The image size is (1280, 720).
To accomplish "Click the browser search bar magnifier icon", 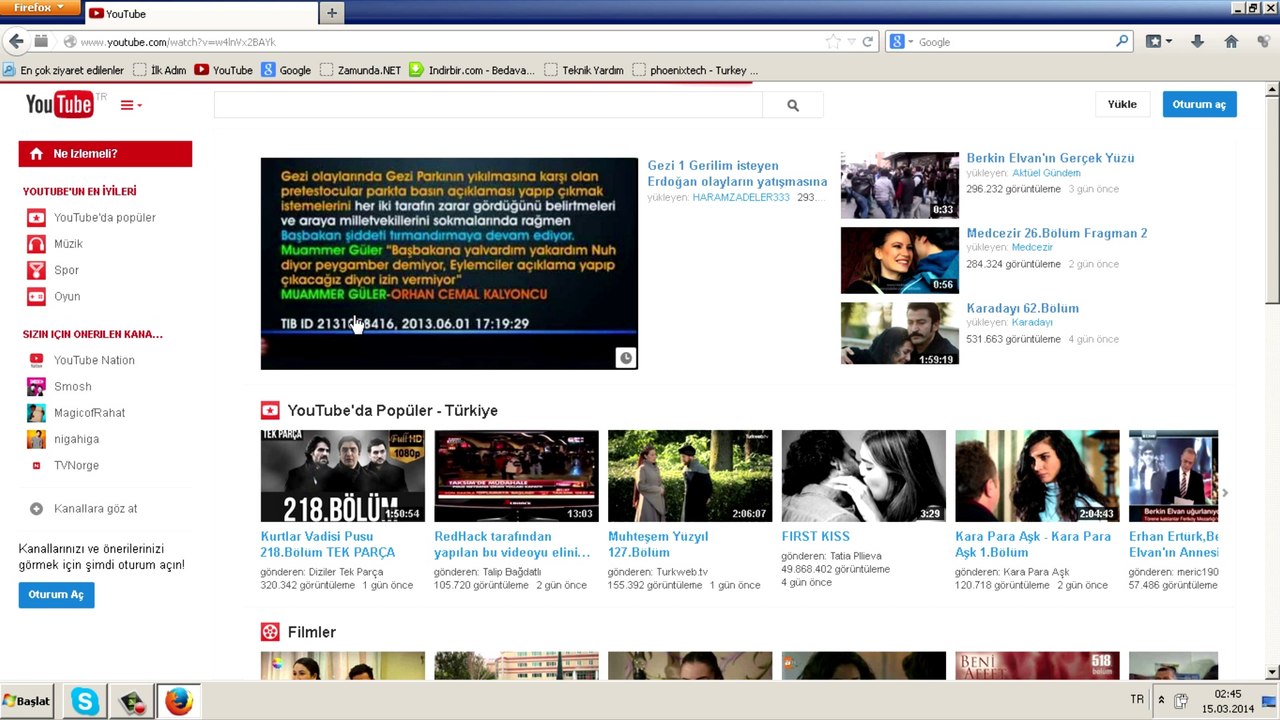I will tap(1122, 42).
